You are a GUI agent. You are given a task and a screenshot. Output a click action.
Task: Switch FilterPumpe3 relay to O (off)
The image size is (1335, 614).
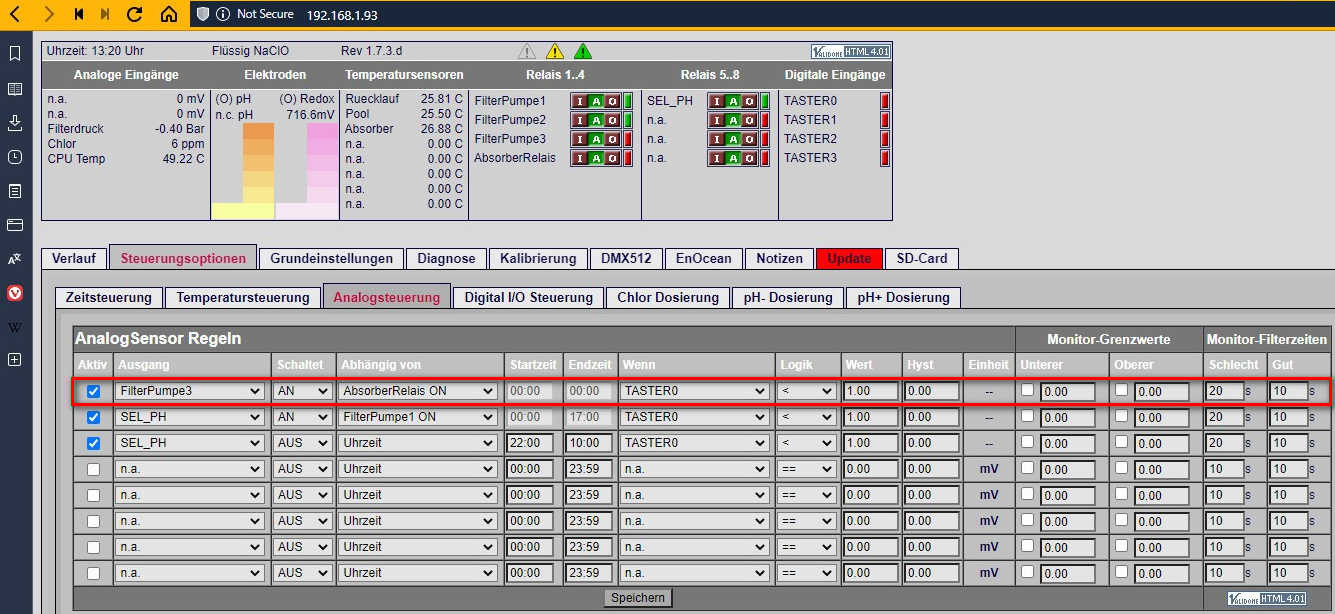[x=612, y=139]
